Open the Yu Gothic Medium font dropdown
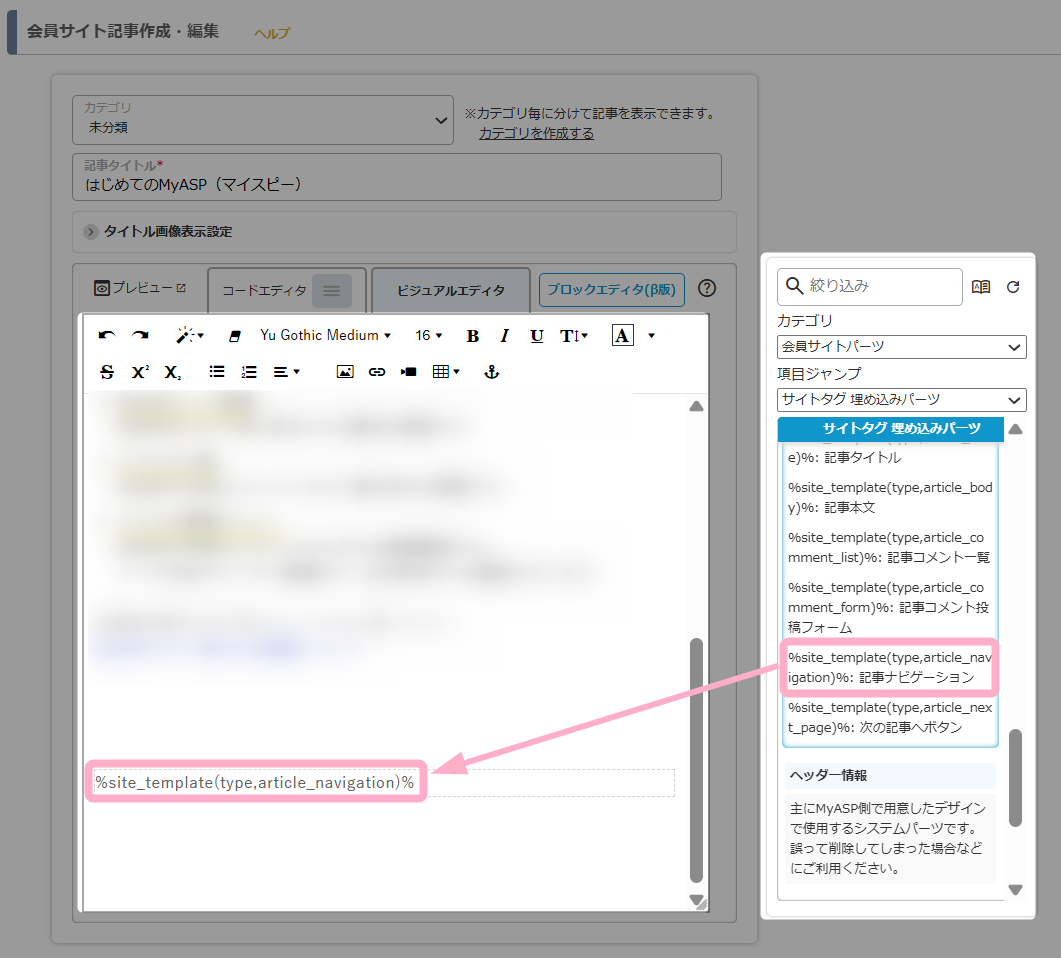Image resolution: width=1061 pixels, height=958 pixels. click(325, 336)
